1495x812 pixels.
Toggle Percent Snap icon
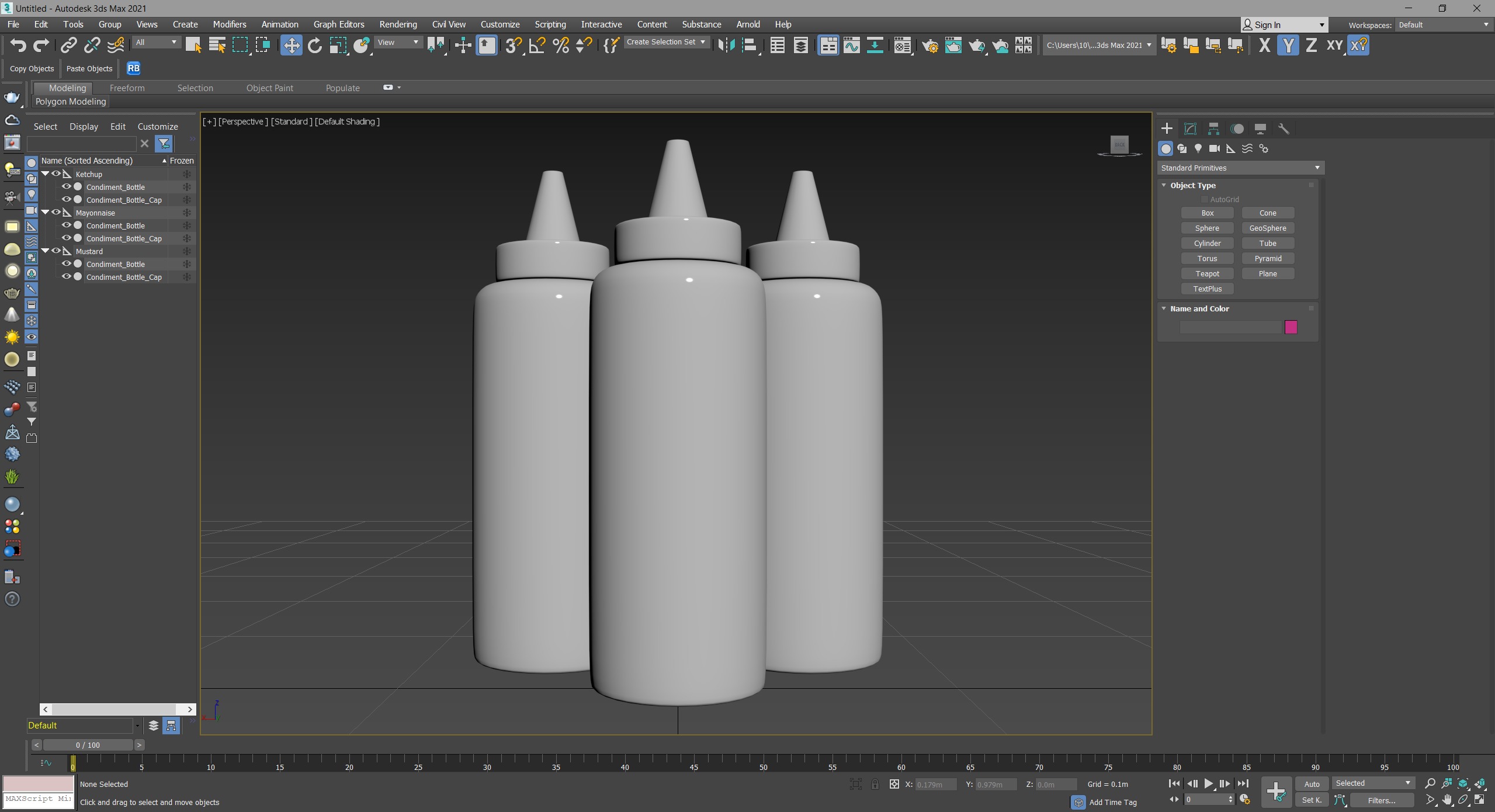(x=560, y=45)
